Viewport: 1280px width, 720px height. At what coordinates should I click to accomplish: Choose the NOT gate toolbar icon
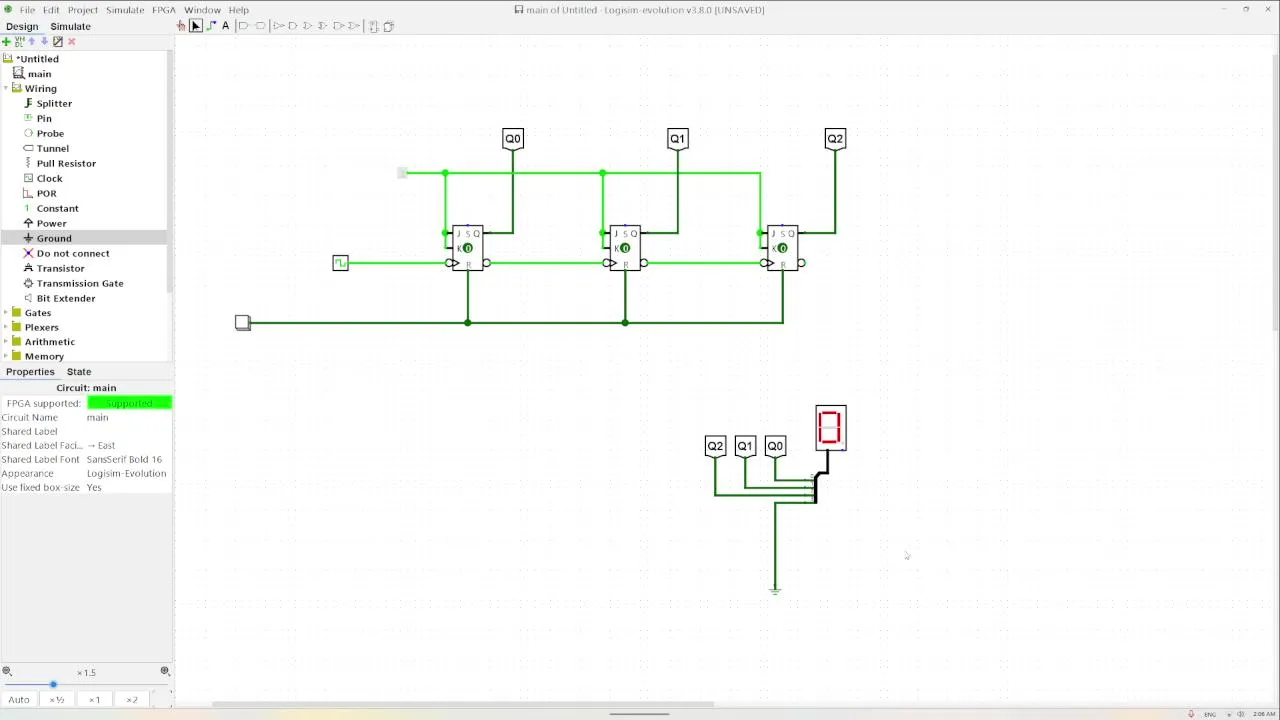tap(279, 26)
